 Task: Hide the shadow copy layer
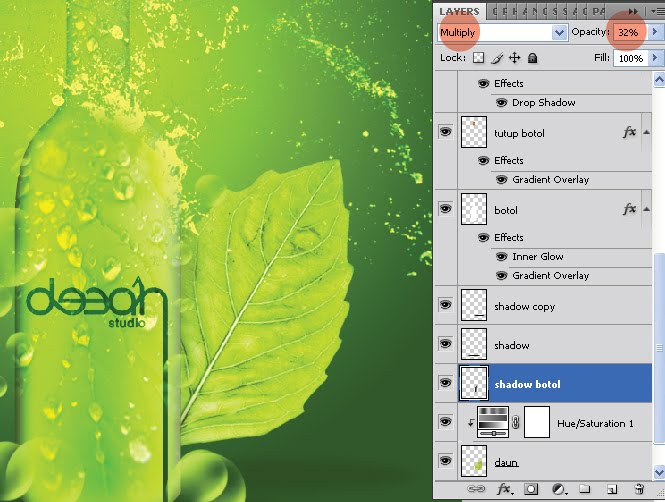(445, 305)
